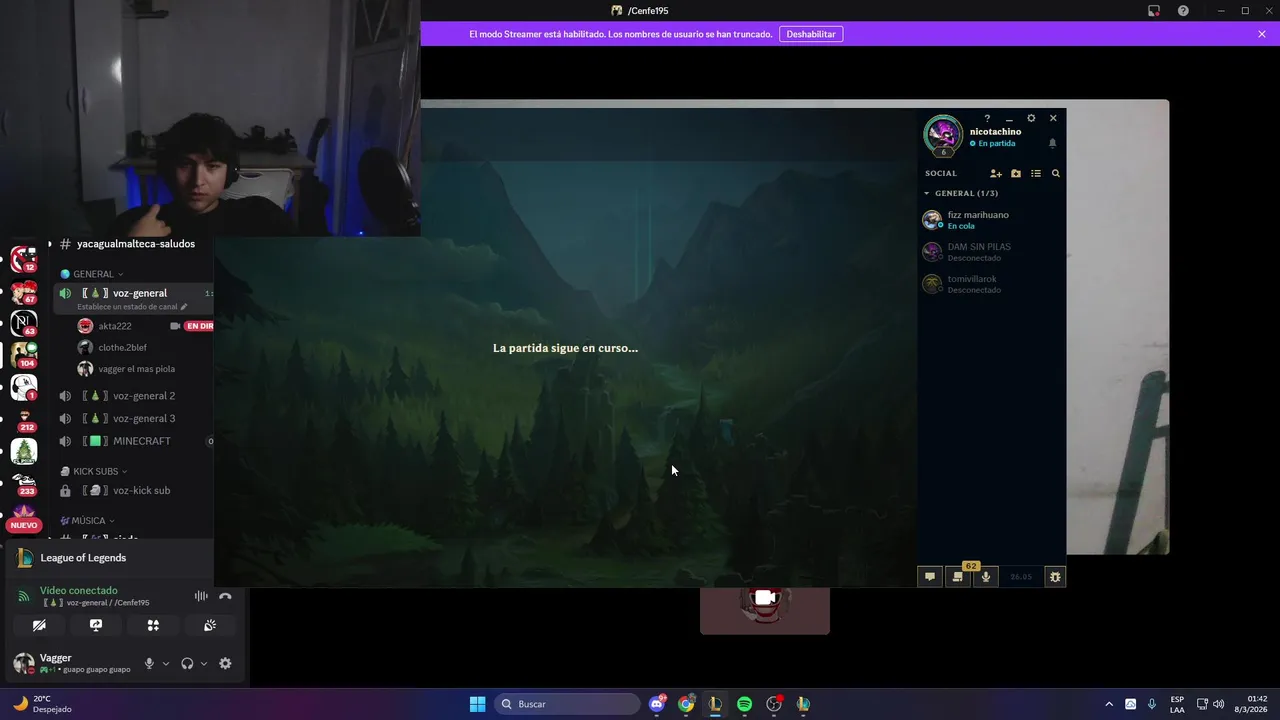Open the League chat bubble button
Screen dimensions: 1280x720
click(x=930, y=576)
